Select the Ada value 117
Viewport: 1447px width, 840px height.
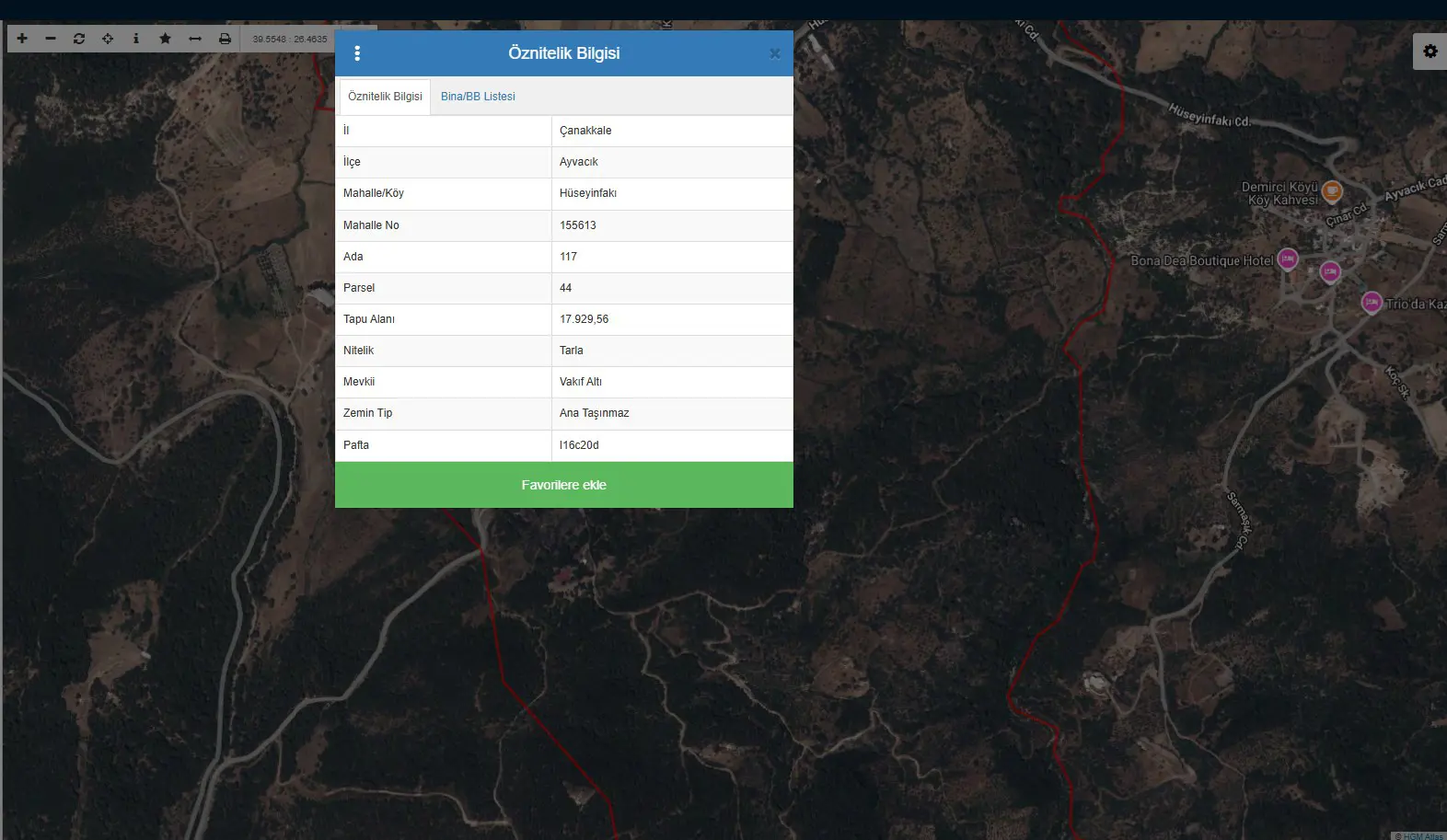point(672,257)
